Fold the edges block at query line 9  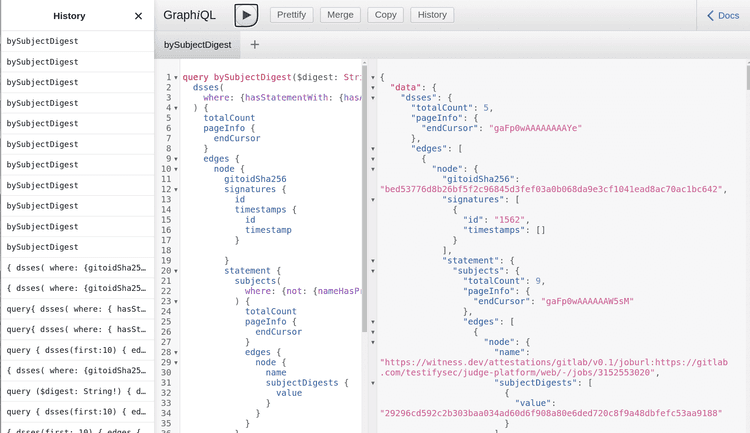176,159
